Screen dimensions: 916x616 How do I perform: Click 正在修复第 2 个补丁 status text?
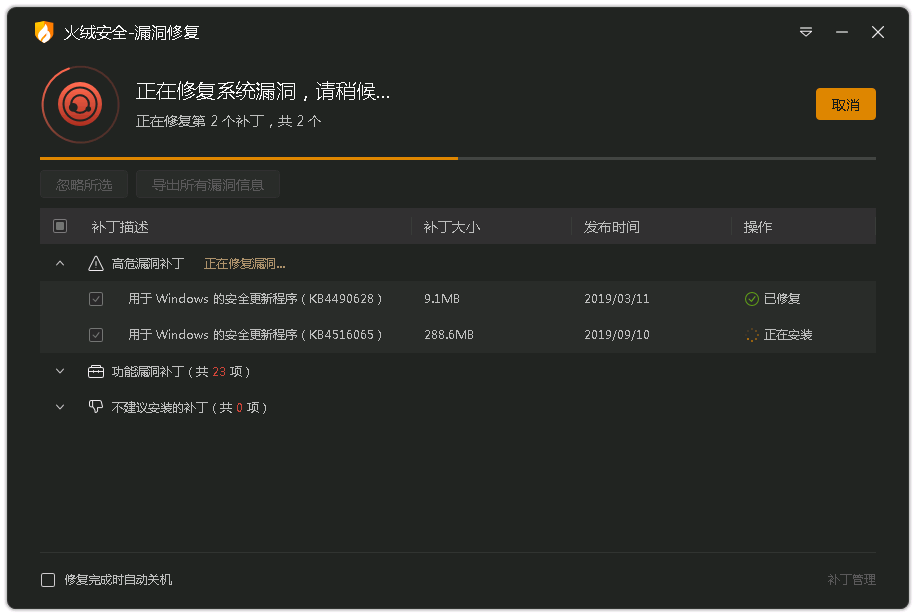point(228,121)
